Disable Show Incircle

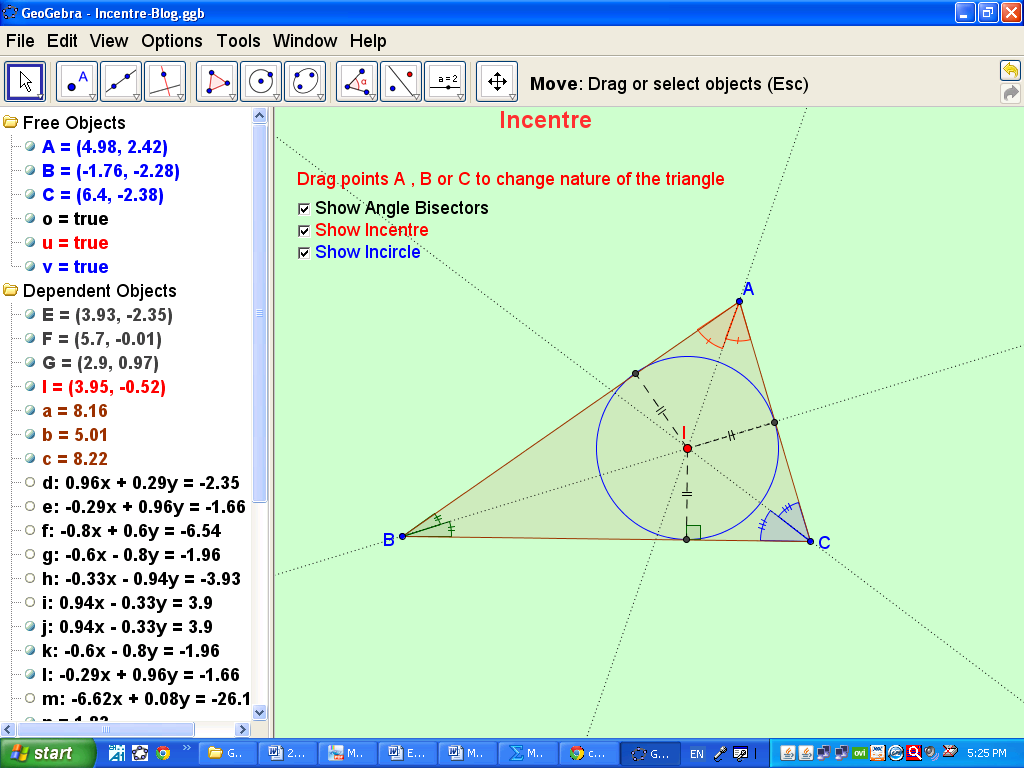[x=303, y=252]
